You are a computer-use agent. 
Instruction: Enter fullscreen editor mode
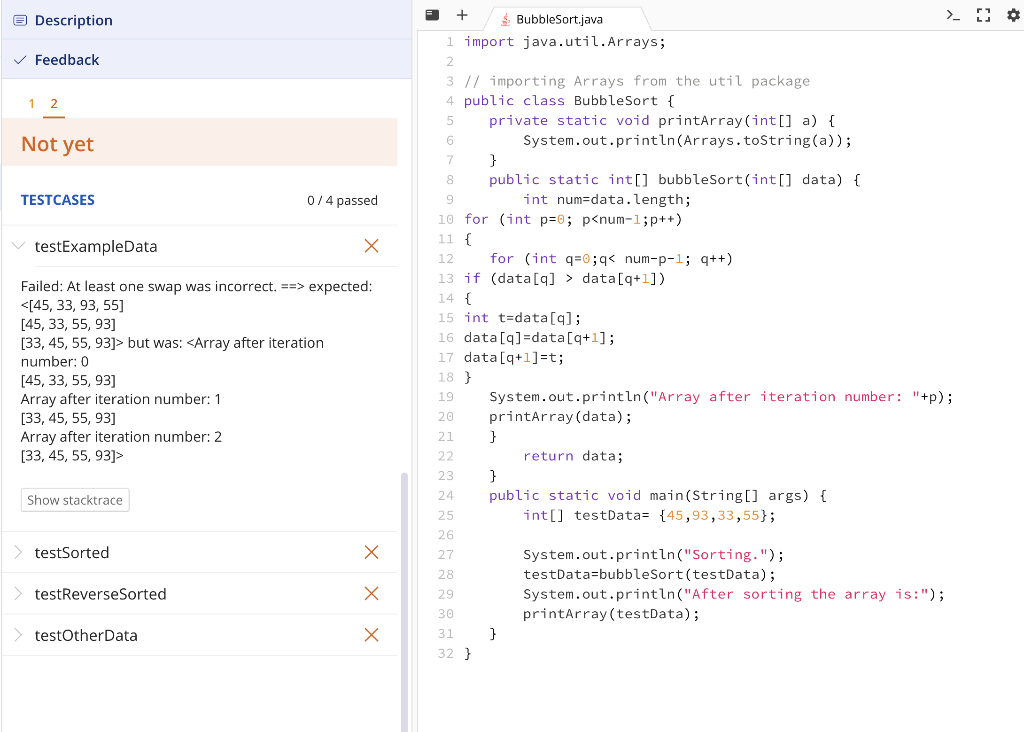(x=984, y=15)
